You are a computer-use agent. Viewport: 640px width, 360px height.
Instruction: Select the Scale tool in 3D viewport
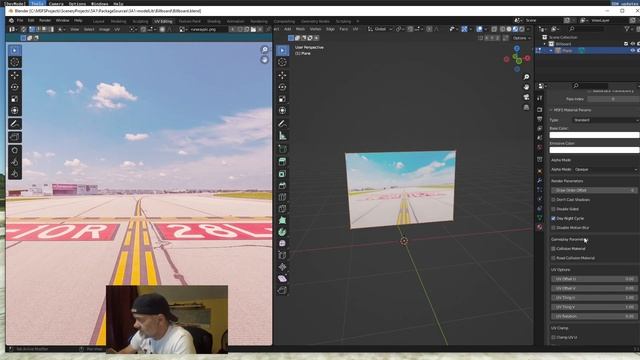tap(282, 99)
